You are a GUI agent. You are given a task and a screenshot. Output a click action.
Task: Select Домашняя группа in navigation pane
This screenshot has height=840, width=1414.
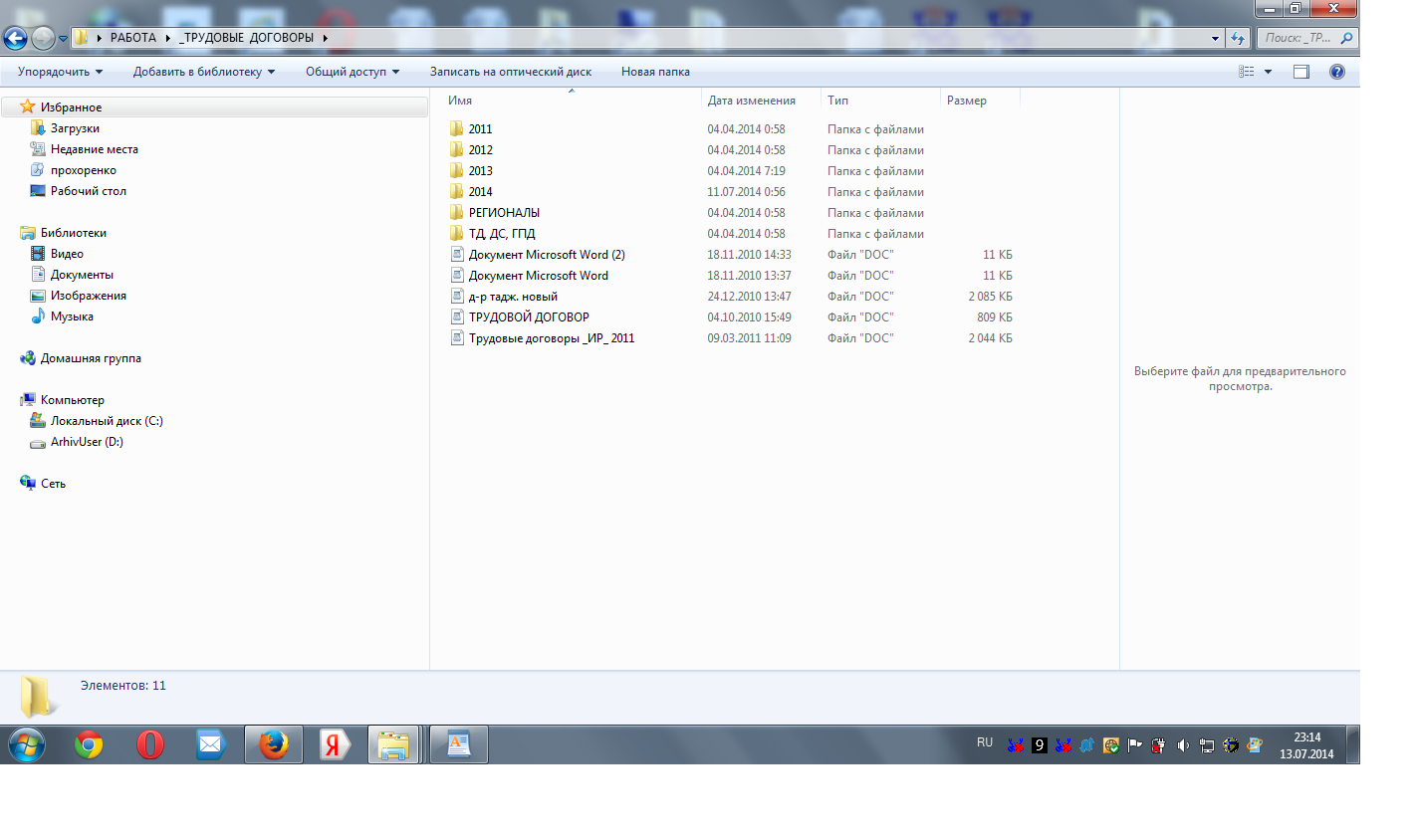coord(91,358)
